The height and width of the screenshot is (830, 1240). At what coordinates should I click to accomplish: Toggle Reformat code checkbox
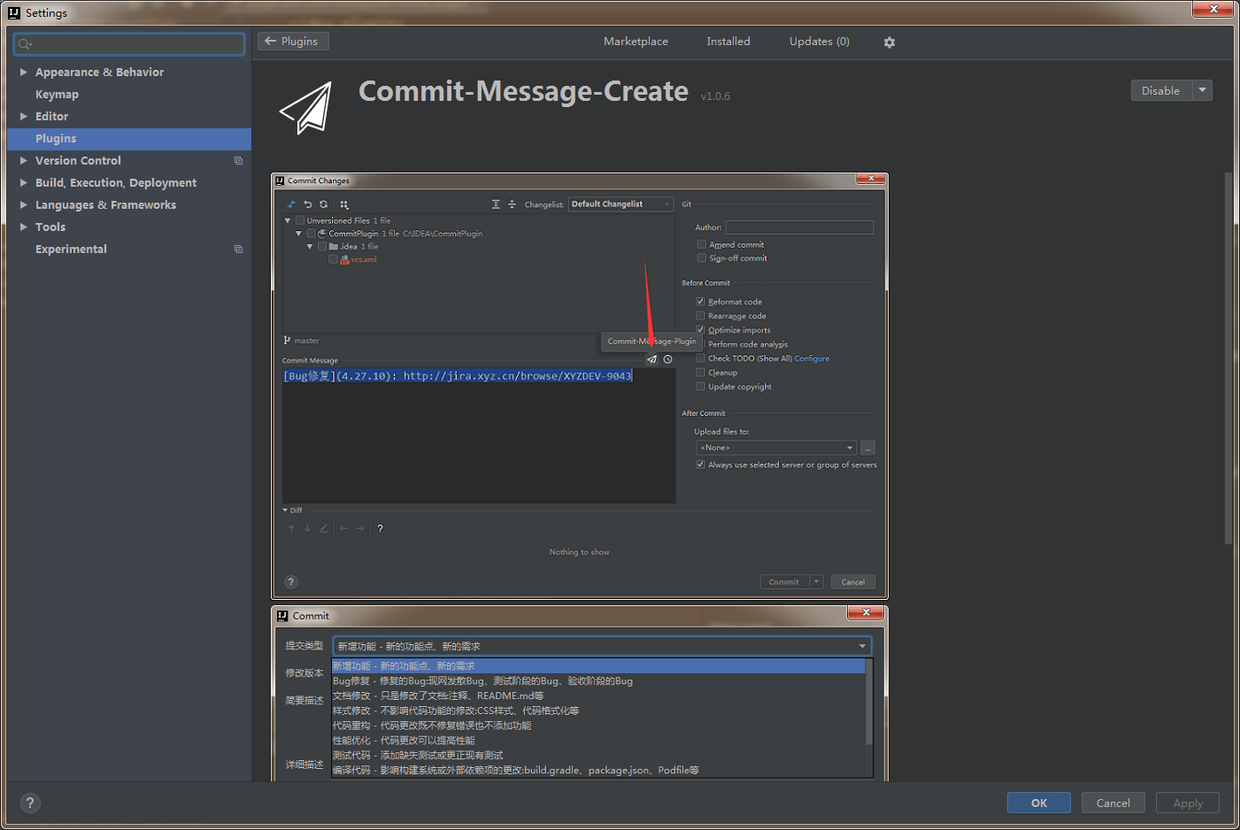pyautogui.click(x=701, y=301)
